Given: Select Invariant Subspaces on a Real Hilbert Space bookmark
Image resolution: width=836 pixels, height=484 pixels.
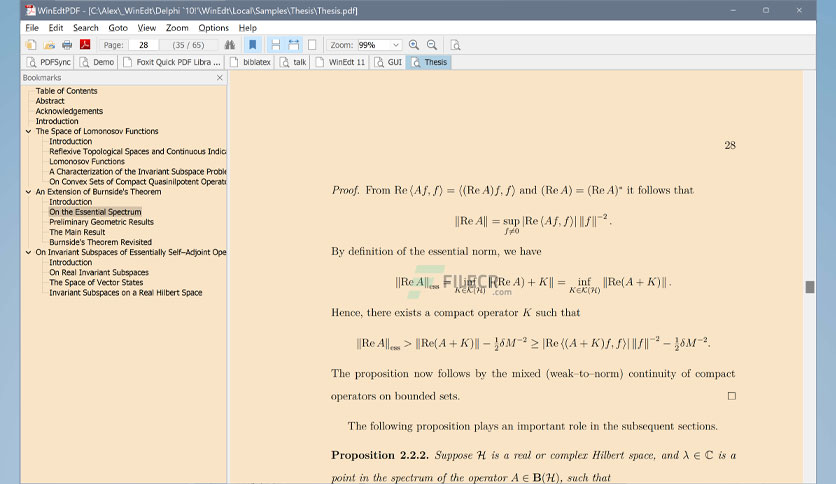Looking at the screenshot, I should 125,293.
